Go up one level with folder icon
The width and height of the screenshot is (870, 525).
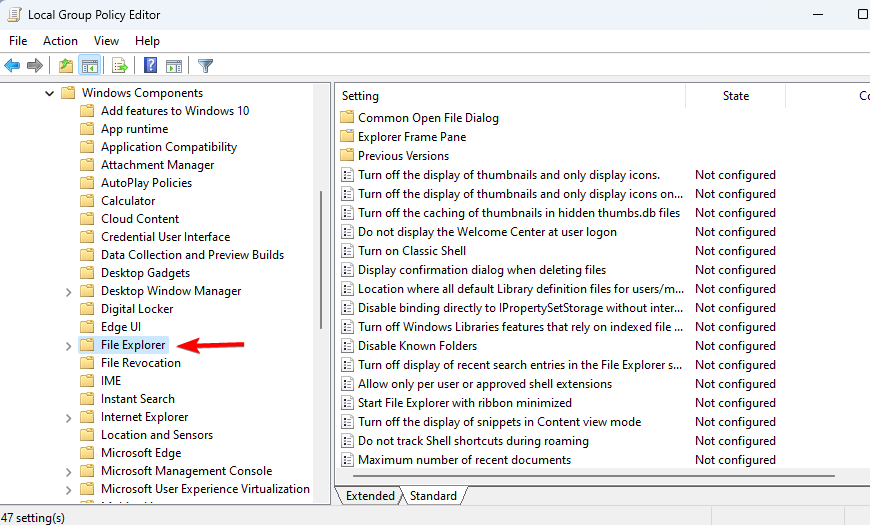(66, 66)
